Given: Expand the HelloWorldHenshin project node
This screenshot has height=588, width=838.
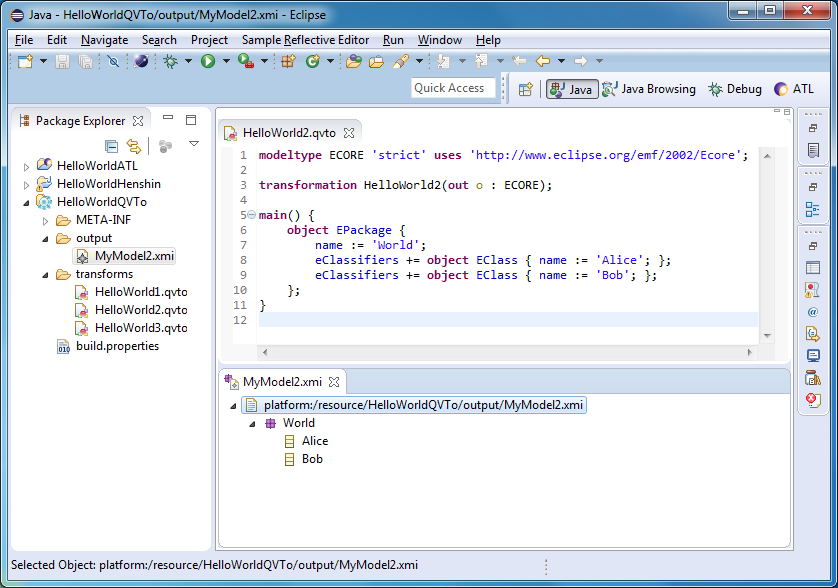Looking at the screenshot, I should click(x=26, y=185).
